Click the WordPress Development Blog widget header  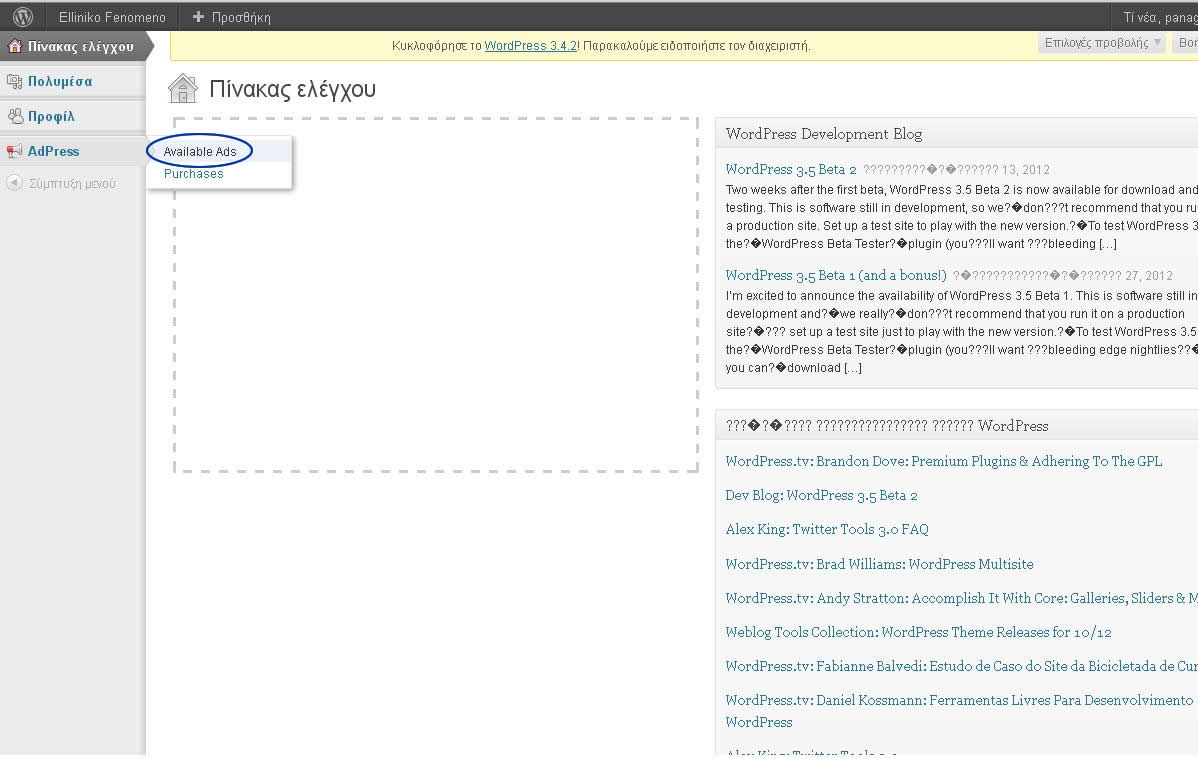824,134
